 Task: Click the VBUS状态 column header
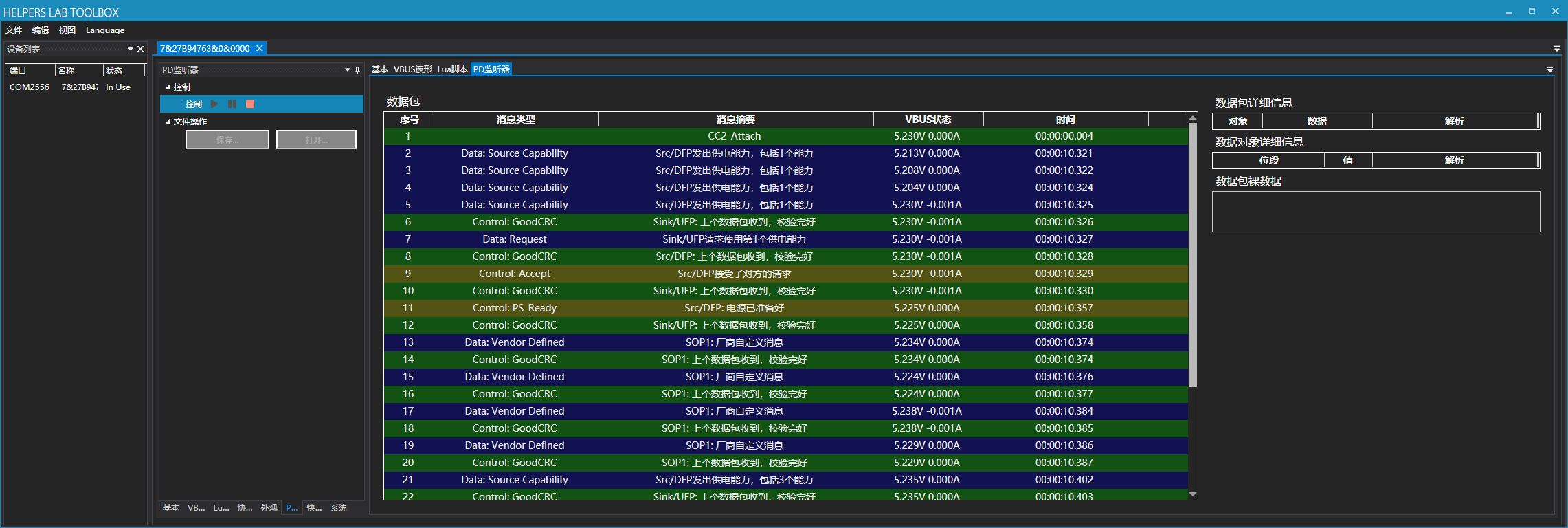(x=928, y=120)
